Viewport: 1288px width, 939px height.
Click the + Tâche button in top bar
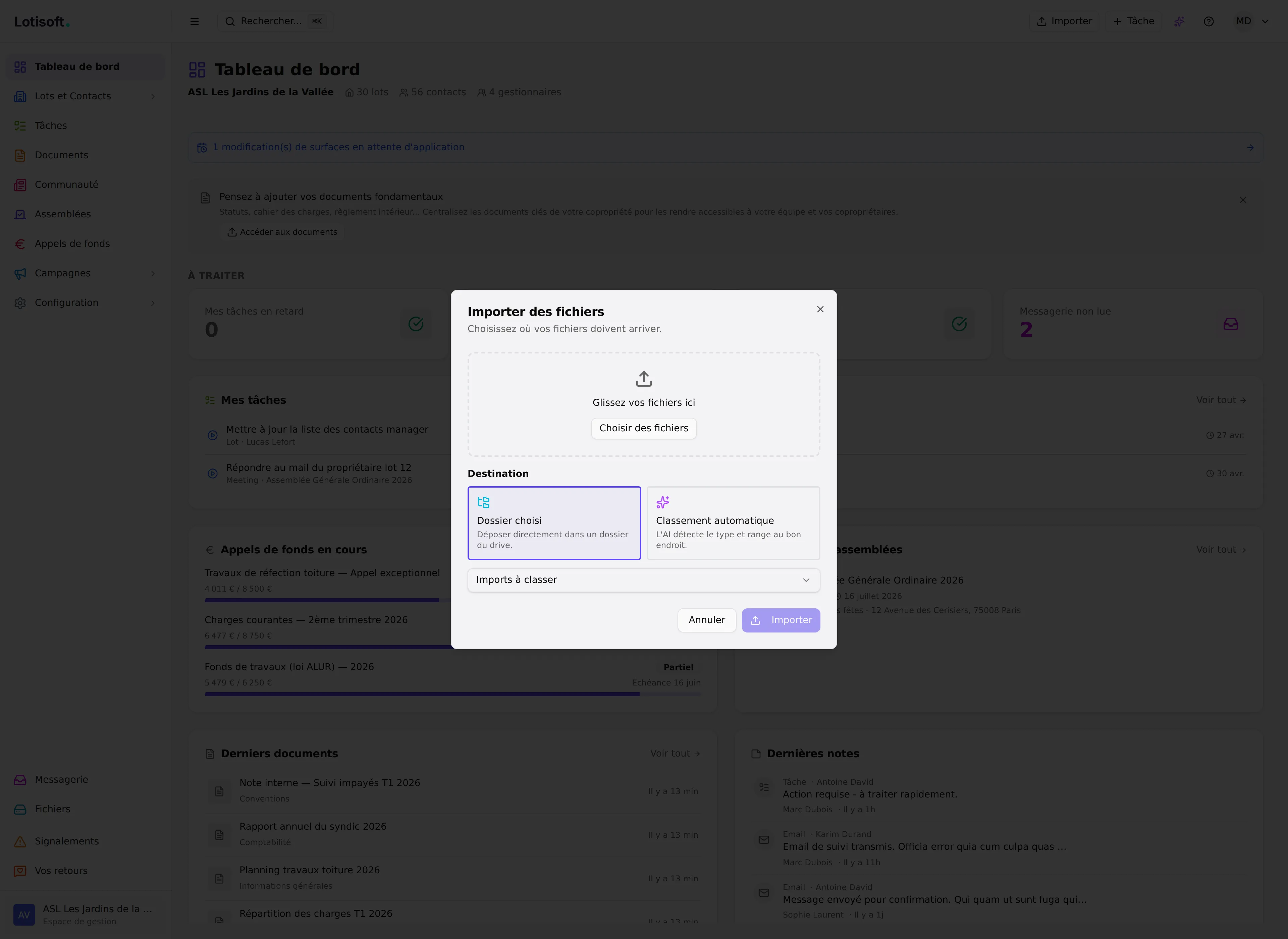click(x=1133, y=21)
